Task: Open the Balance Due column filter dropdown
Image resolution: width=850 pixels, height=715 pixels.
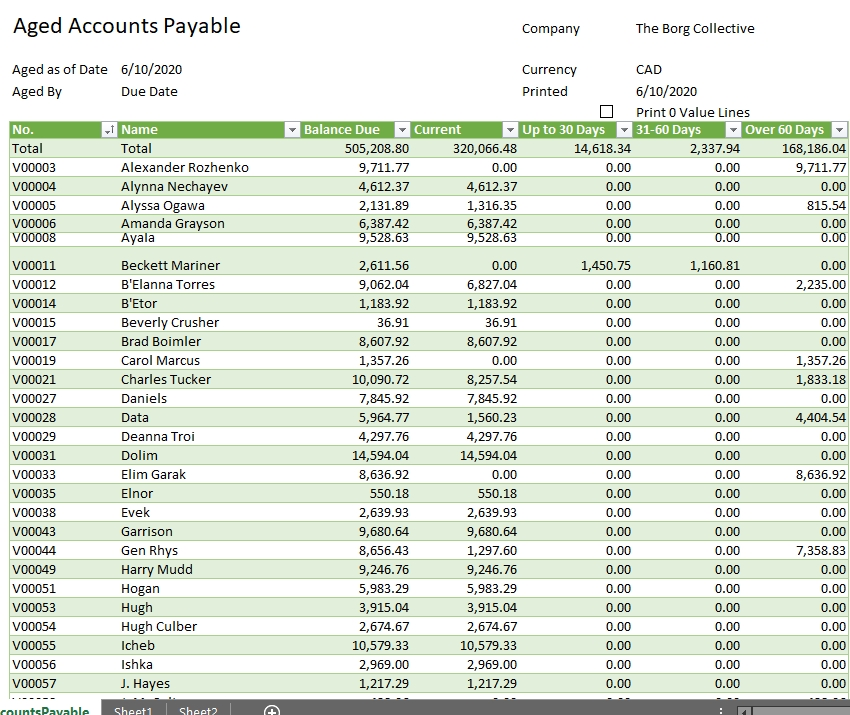Action: (402, 130)
